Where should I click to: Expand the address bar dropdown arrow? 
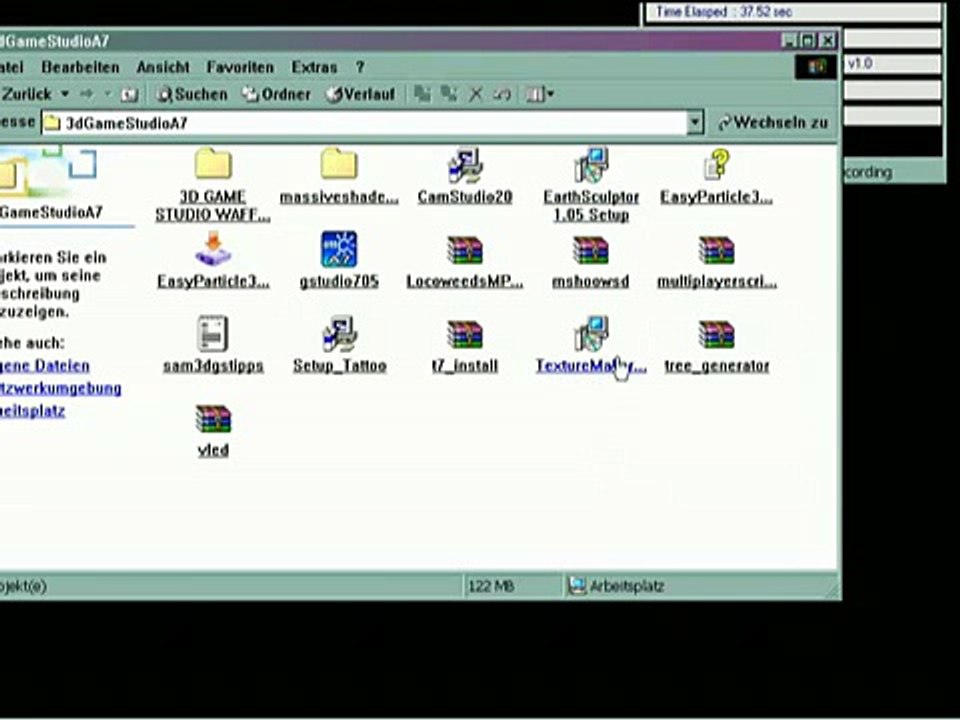pos(695,122)
